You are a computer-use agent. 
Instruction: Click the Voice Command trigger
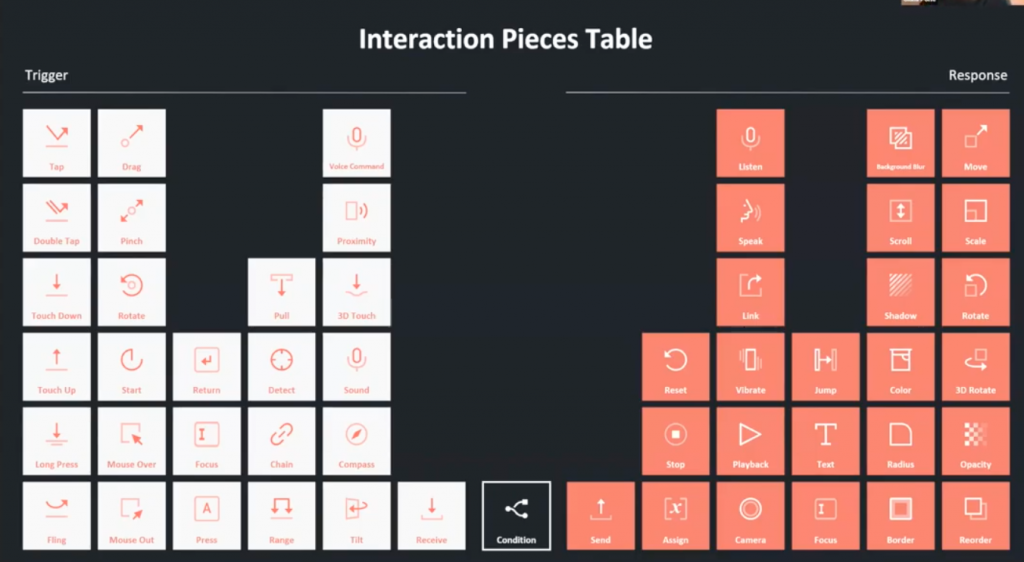click(357, 143)
